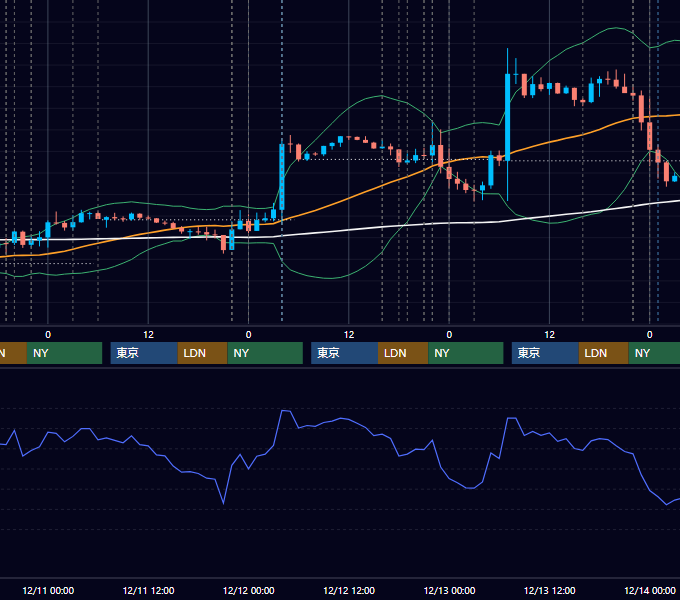Select the LDN session block following the 12/13 東京 block

(x=604, y=353)
